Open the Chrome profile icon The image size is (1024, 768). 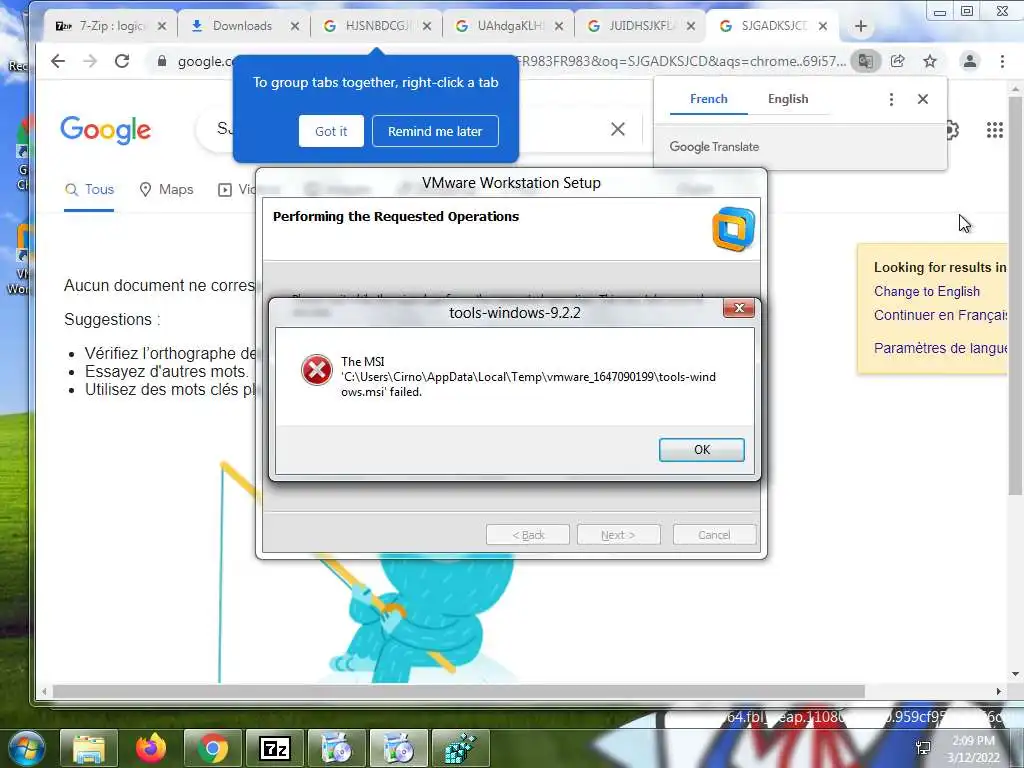970,61
